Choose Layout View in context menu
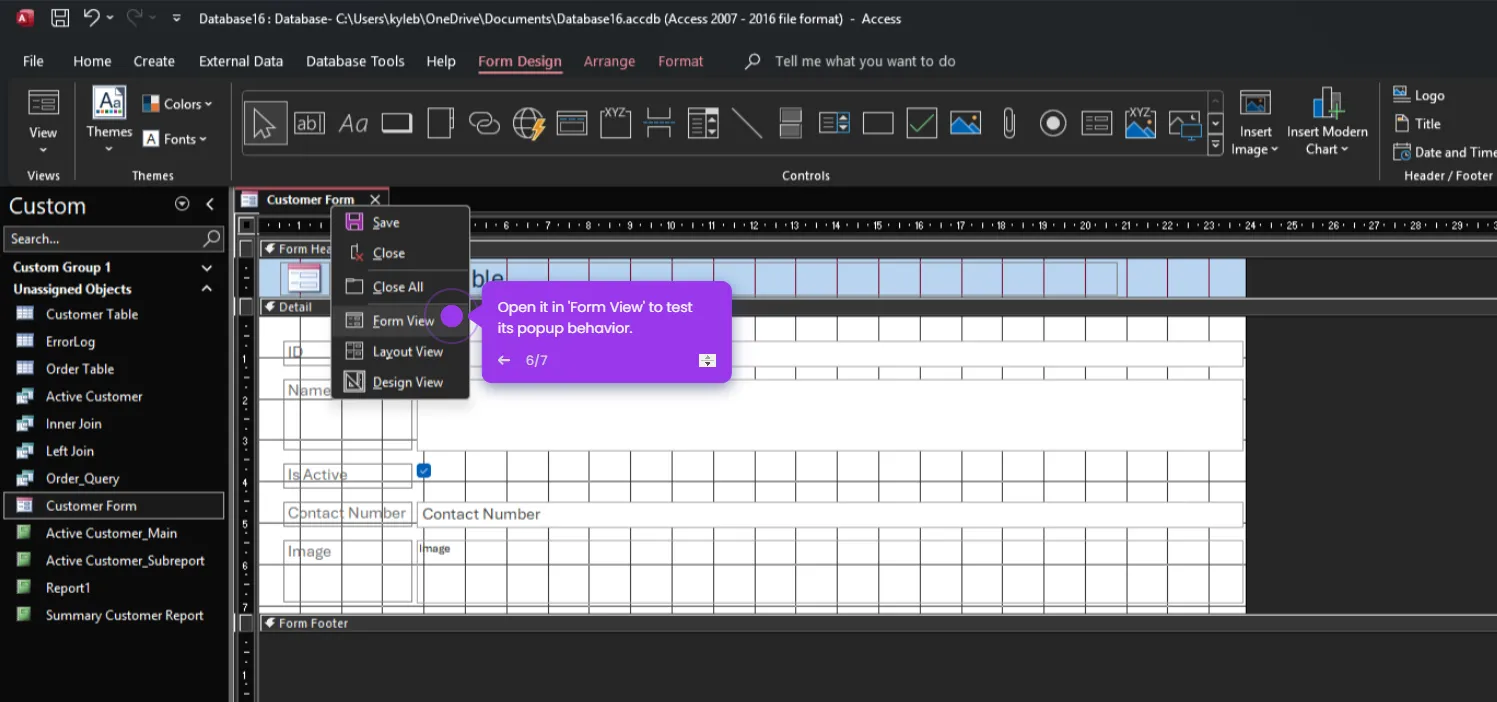Screen dimensions: 1497x702 (x=400, y=352)
